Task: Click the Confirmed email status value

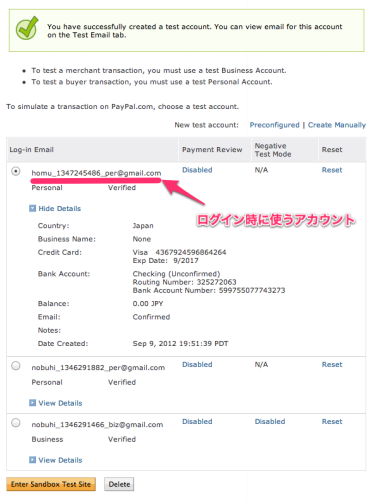Action: [151, 317]
